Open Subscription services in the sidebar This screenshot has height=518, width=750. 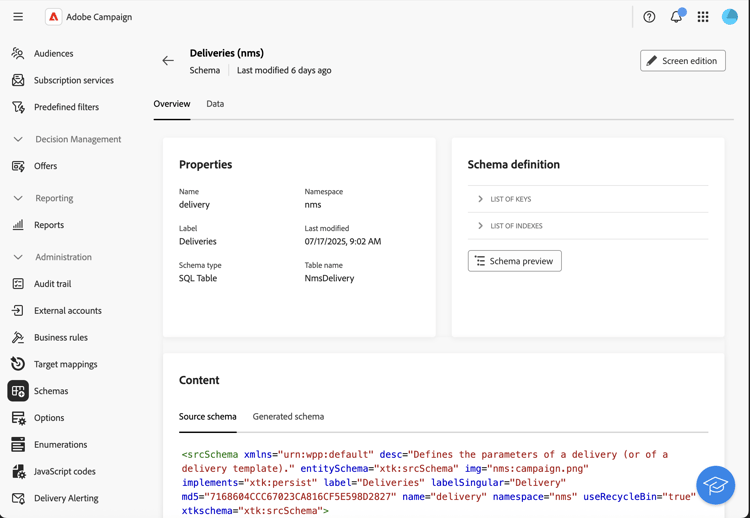tap(74, 80)
